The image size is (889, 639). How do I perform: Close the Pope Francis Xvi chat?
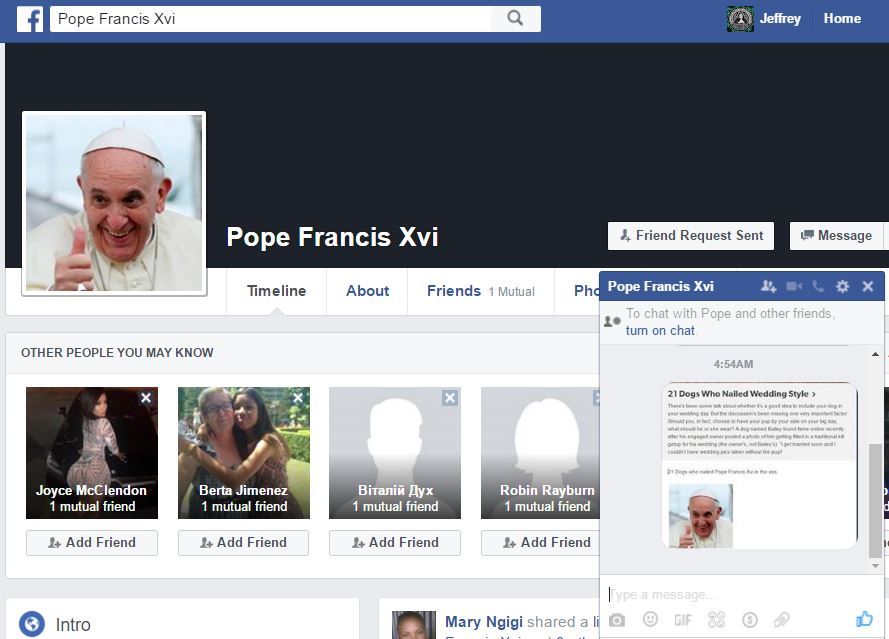click(867, 286)
